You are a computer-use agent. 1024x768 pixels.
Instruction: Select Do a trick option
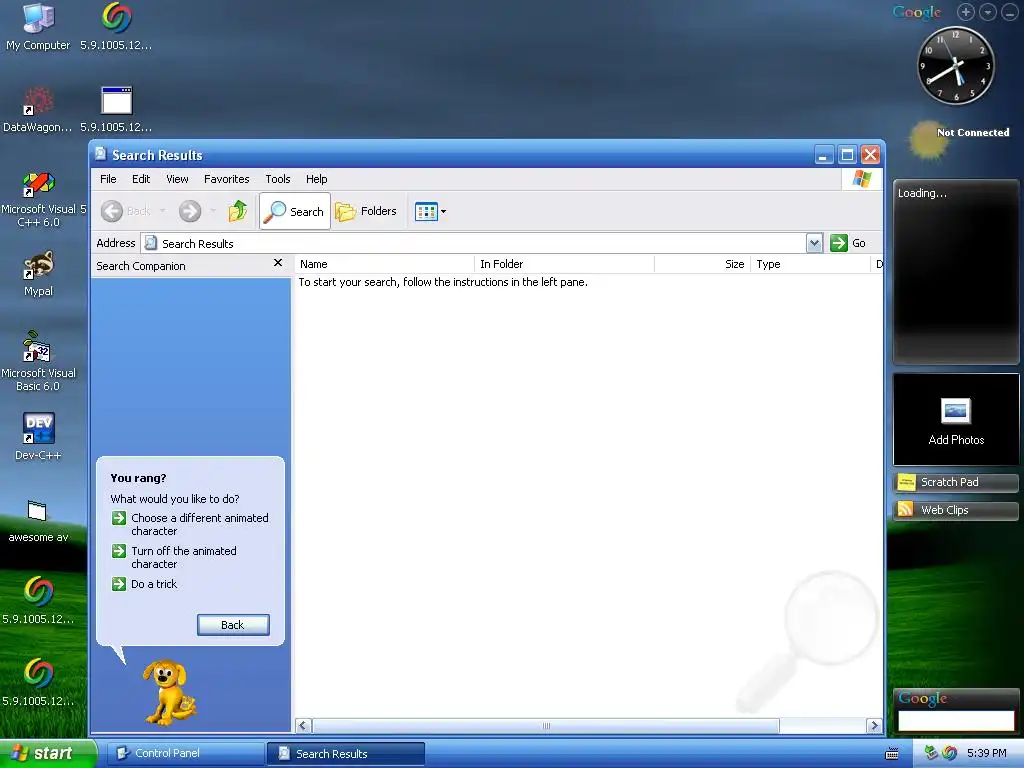point(145,584)
